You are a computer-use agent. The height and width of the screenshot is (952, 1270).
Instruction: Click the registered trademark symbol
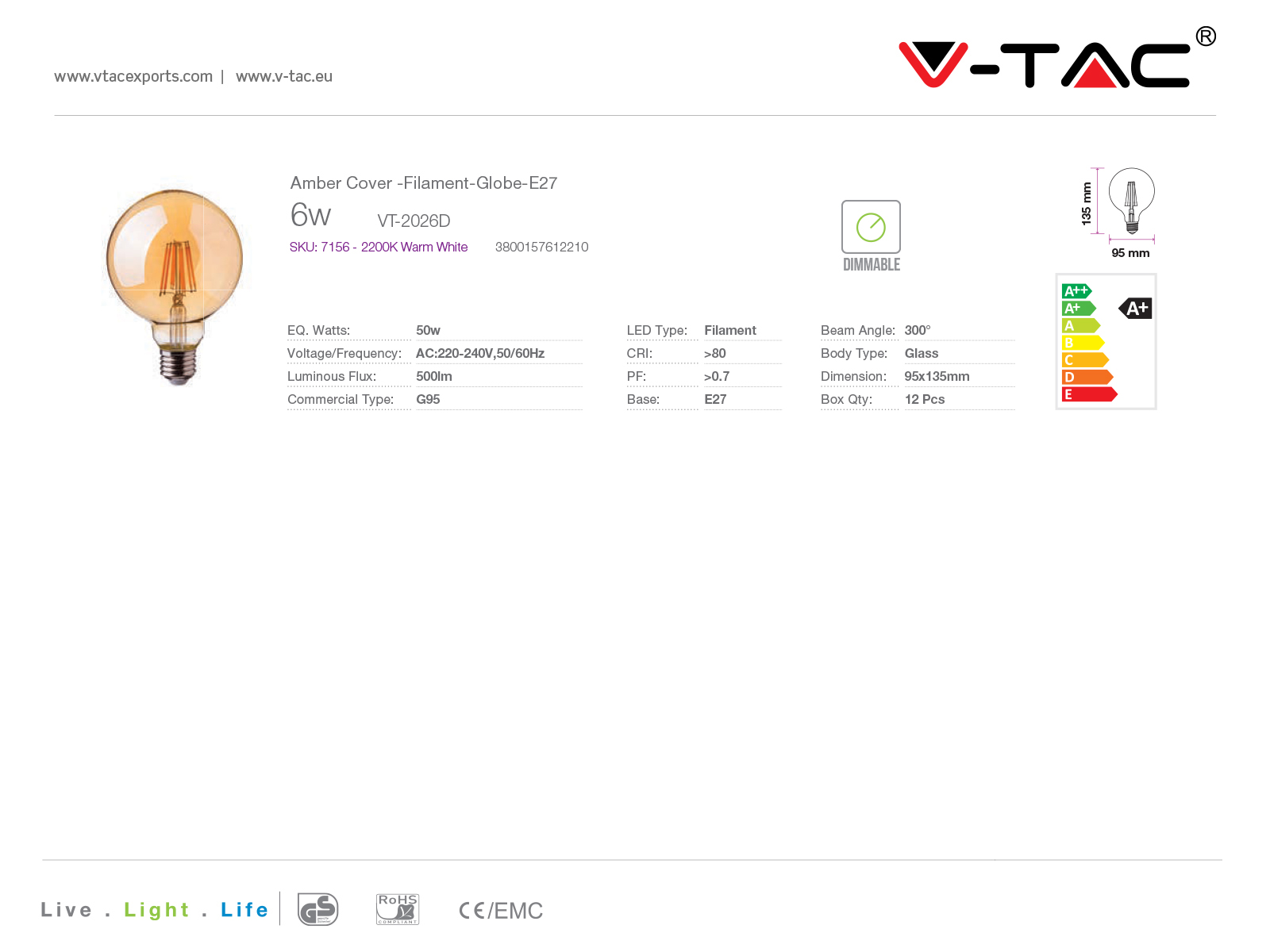1206,36
